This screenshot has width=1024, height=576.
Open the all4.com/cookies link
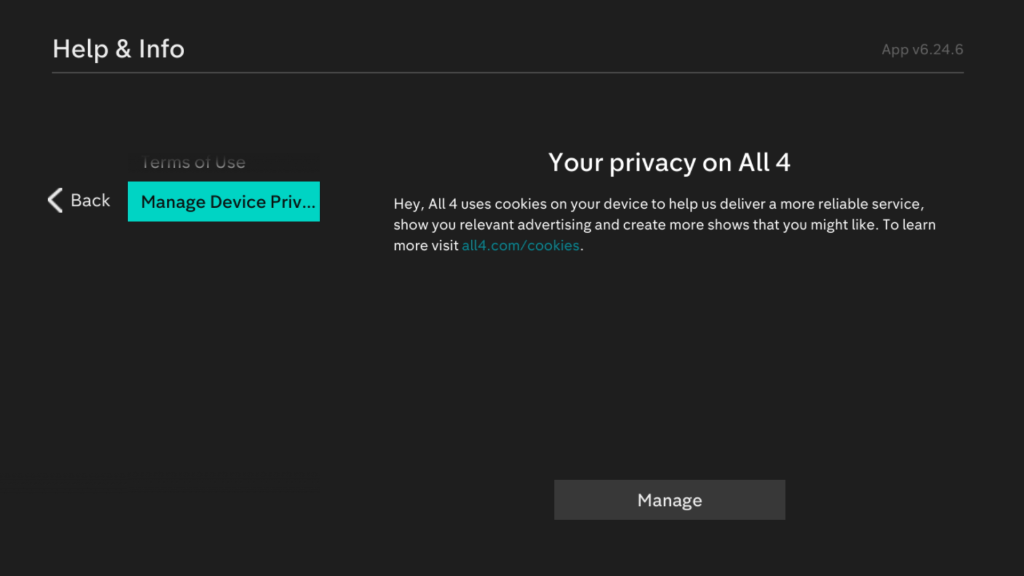[520, 246]
